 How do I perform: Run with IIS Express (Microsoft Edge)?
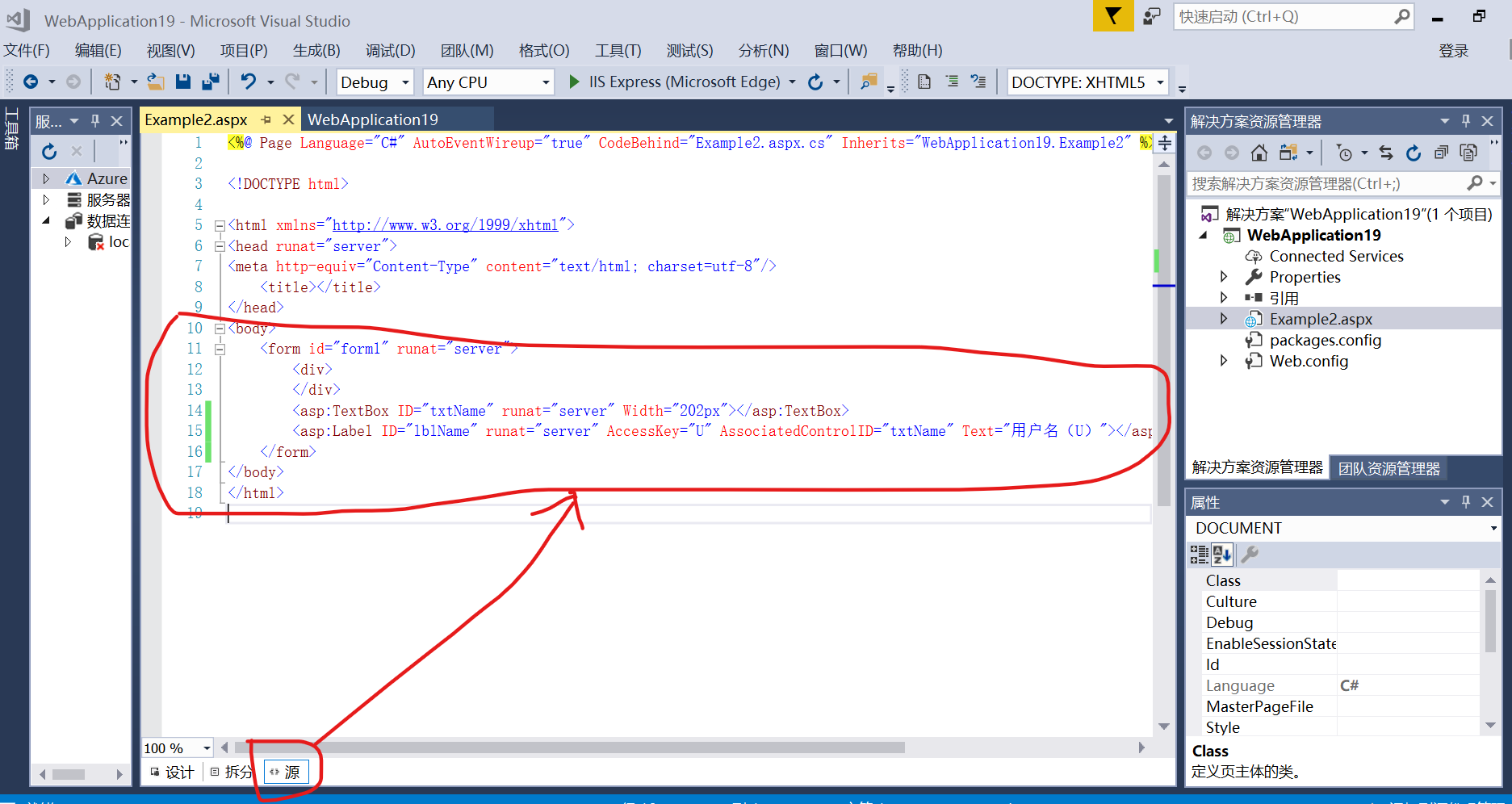tap(678, 82)
